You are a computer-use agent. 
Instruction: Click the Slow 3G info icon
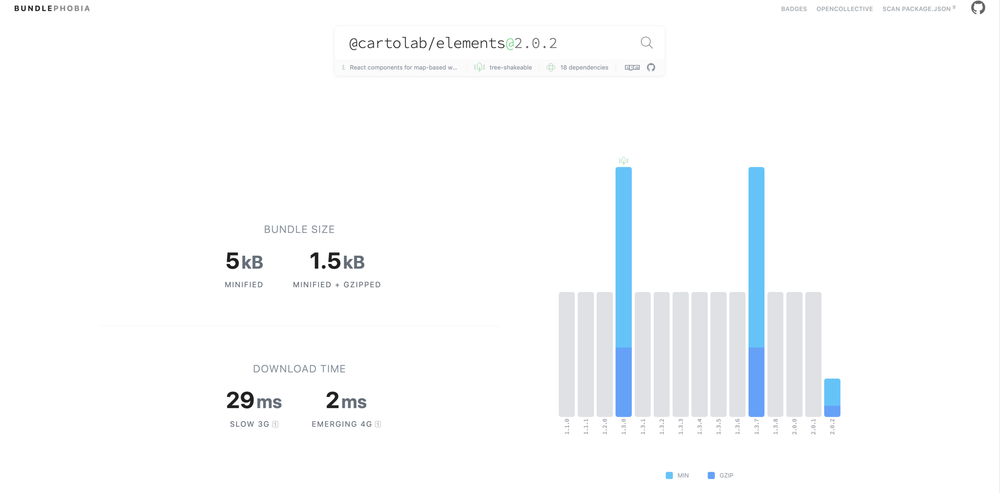tap(275, 424)
